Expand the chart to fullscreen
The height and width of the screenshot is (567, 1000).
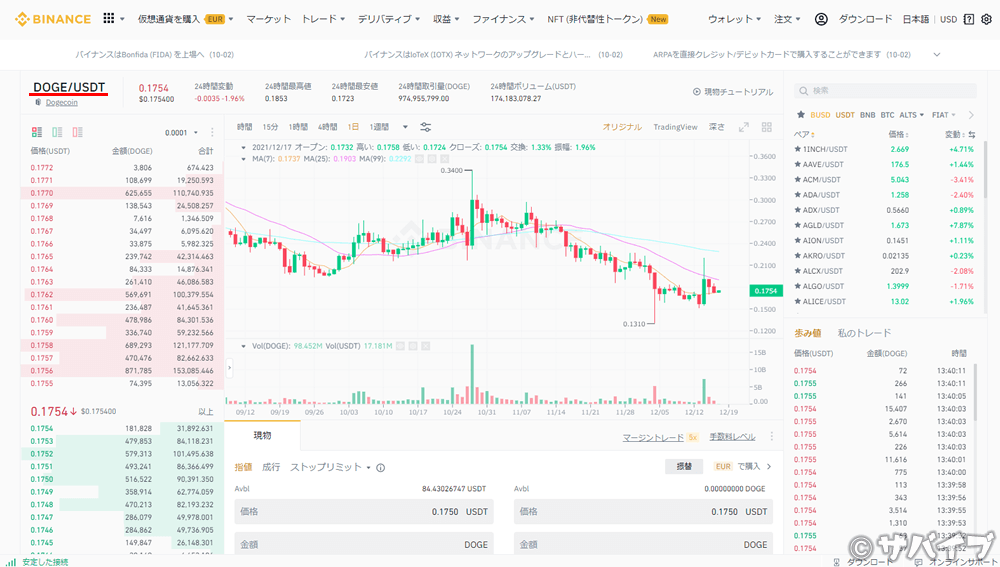(744, 127)
